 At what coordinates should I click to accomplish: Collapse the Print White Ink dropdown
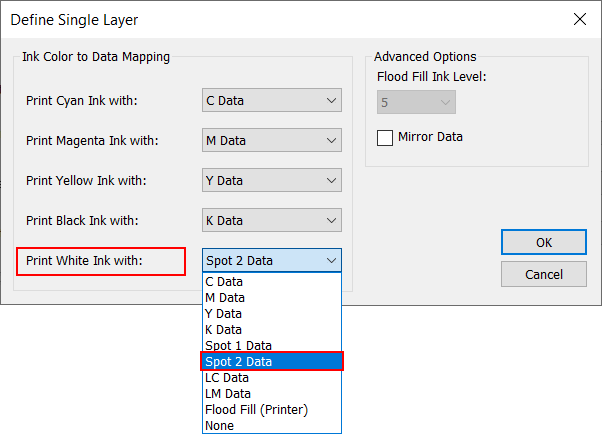pyautogui.click(x=271, y=260)
